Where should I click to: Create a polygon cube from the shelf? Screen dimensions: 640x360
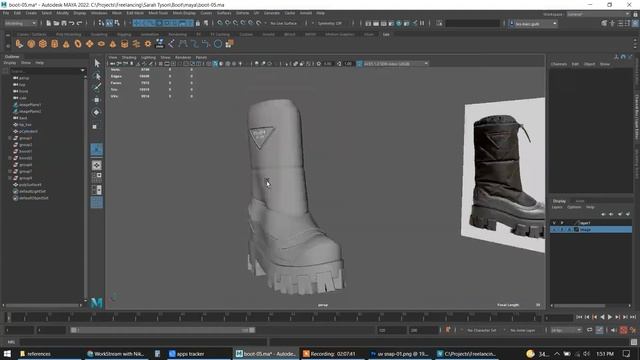coord(42,44)
